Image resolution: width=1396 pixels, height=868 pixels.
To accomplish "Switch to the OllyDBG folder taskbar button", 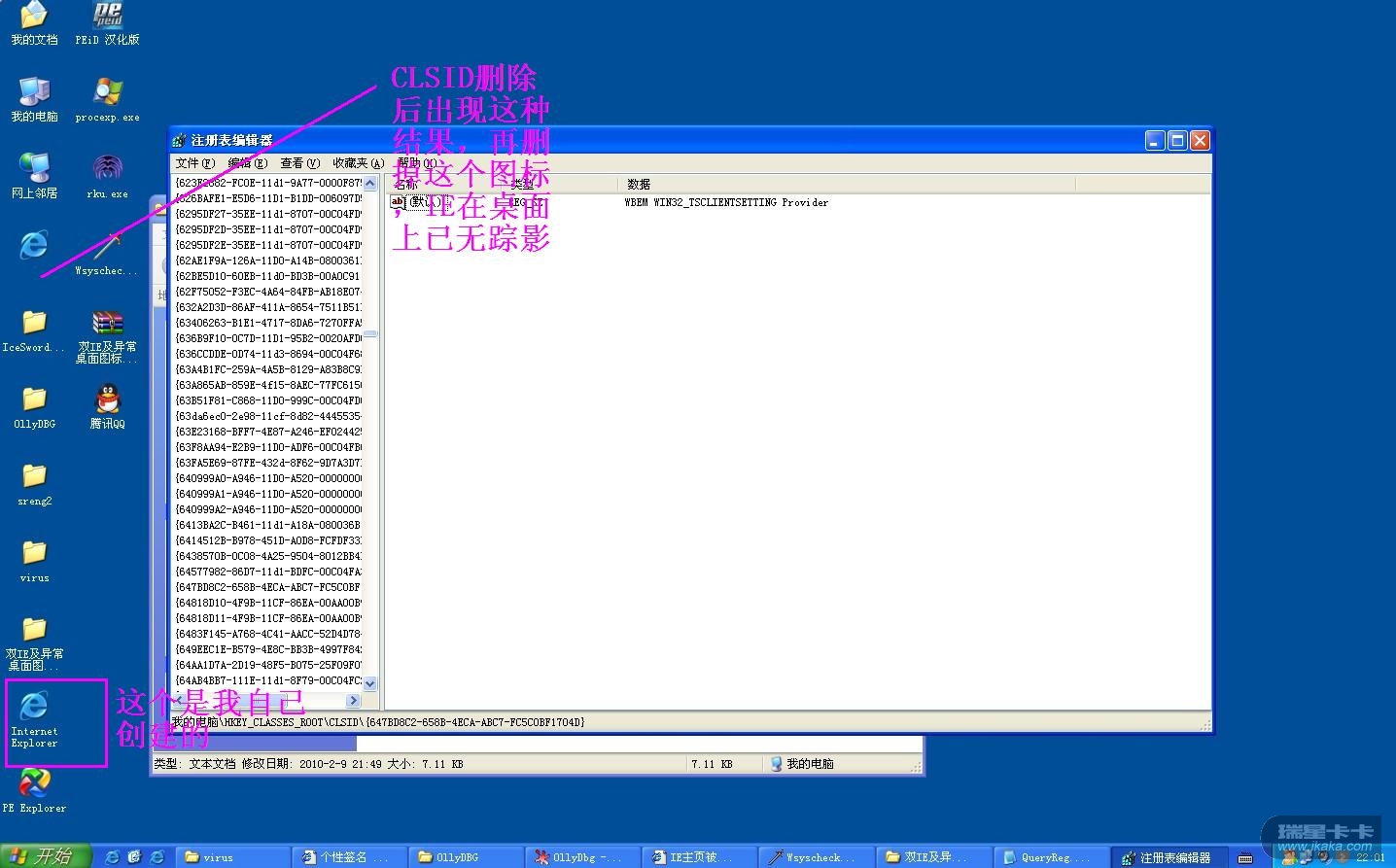I will tap(467, 856).
